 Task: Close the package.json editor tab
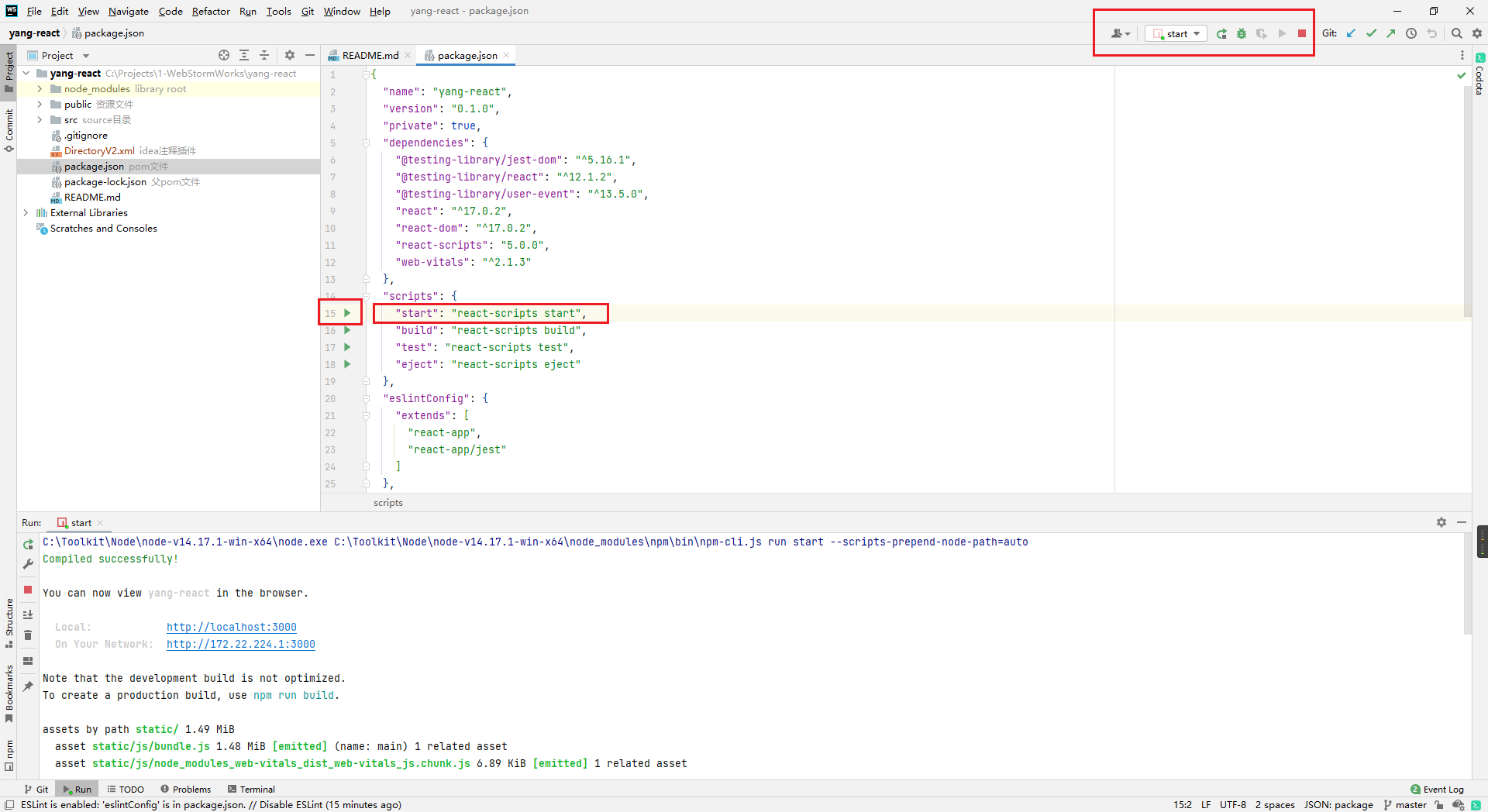click(x=506, y=55)
